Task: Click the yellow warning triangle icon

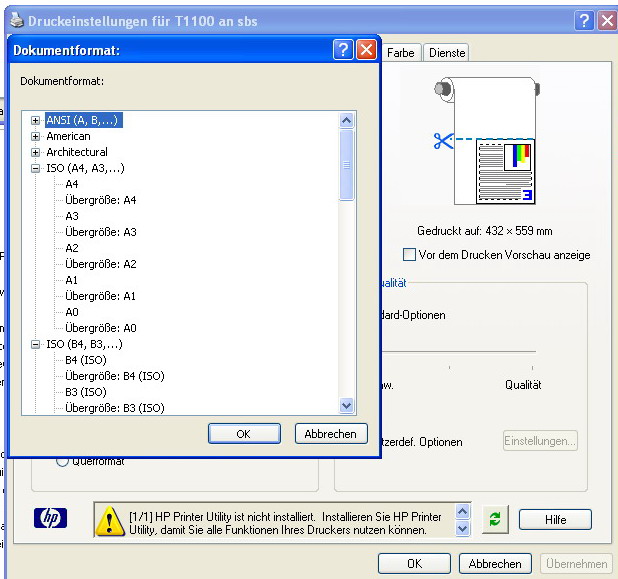Action: pyautogui.click(x=110, y=520)
